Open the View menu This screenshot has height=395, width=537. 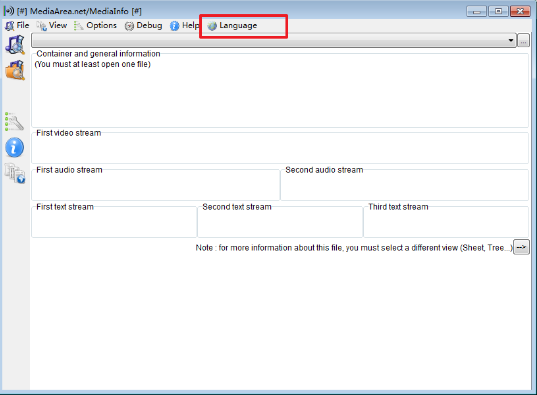(52, 25)
